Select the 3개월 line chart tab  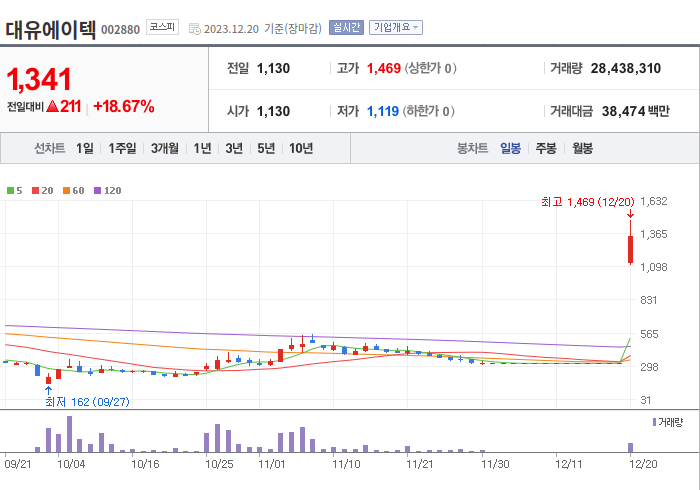[x=165, y=148]
